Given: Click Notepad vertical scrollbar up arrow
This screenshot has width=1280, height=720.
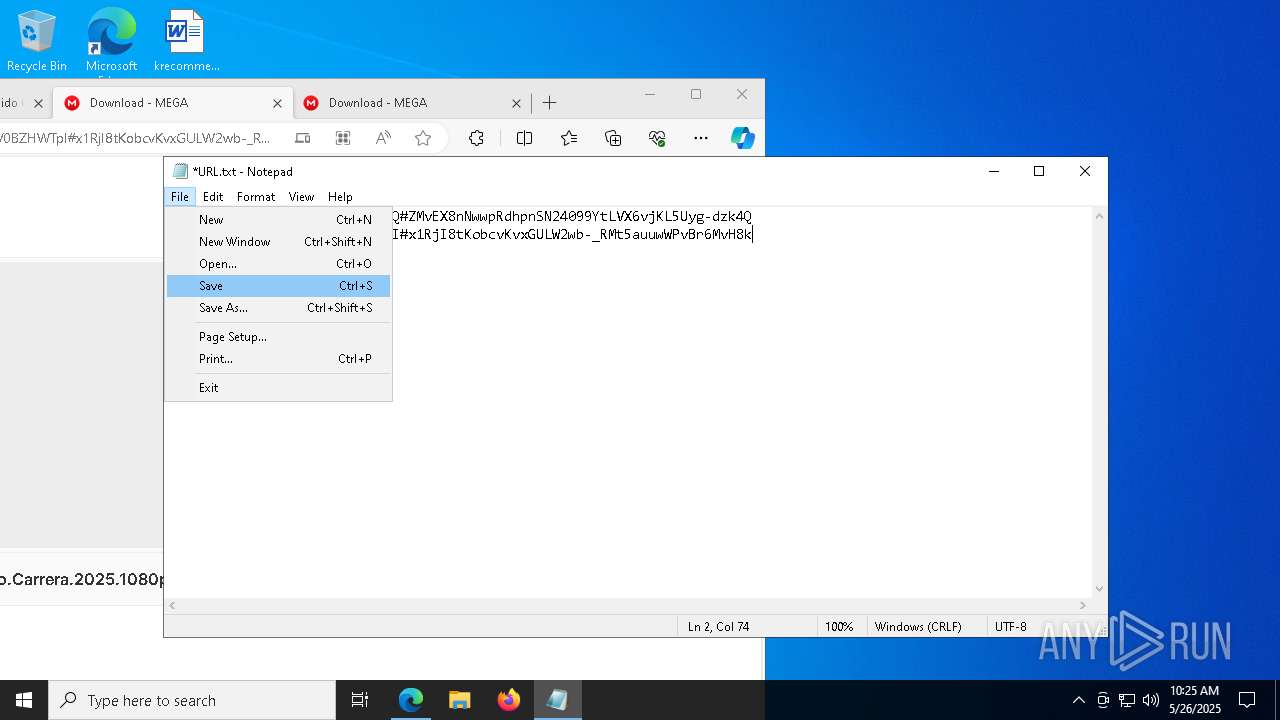Looking at the screenshot, I should click(1099, 216).
